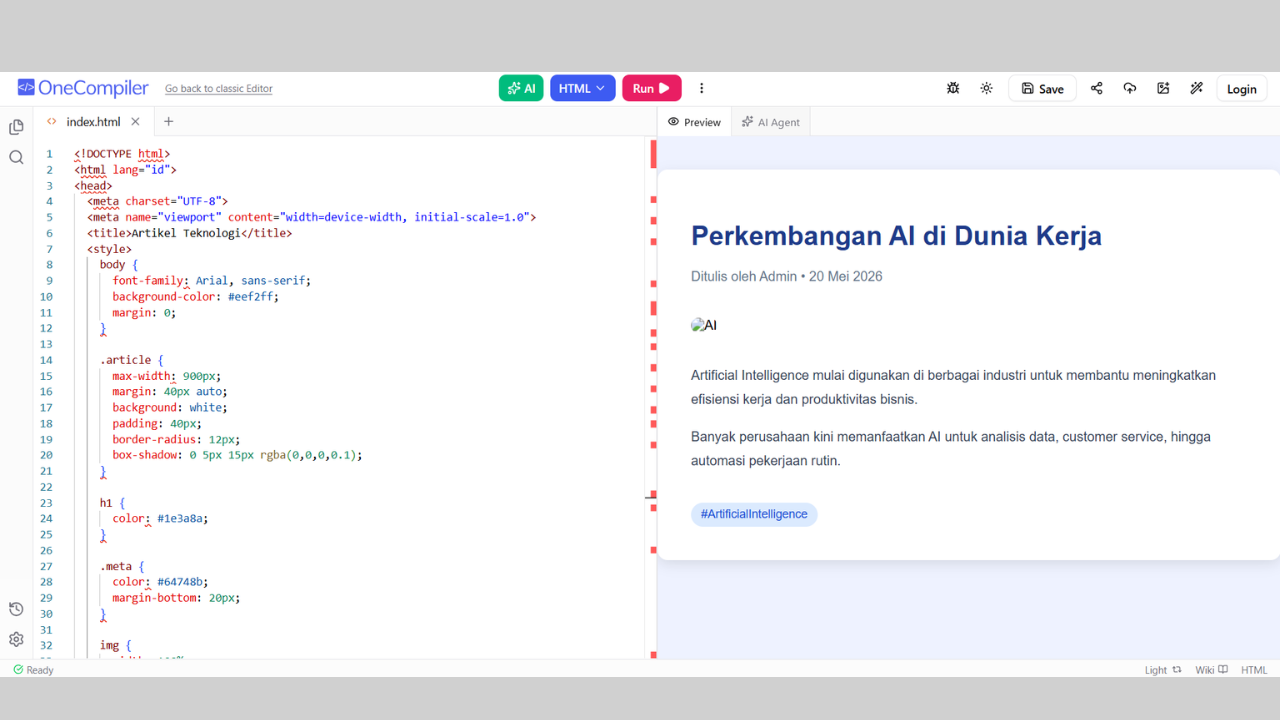Add a new file tab with plus icon
1280x720 pixels.
pos(168,122)
